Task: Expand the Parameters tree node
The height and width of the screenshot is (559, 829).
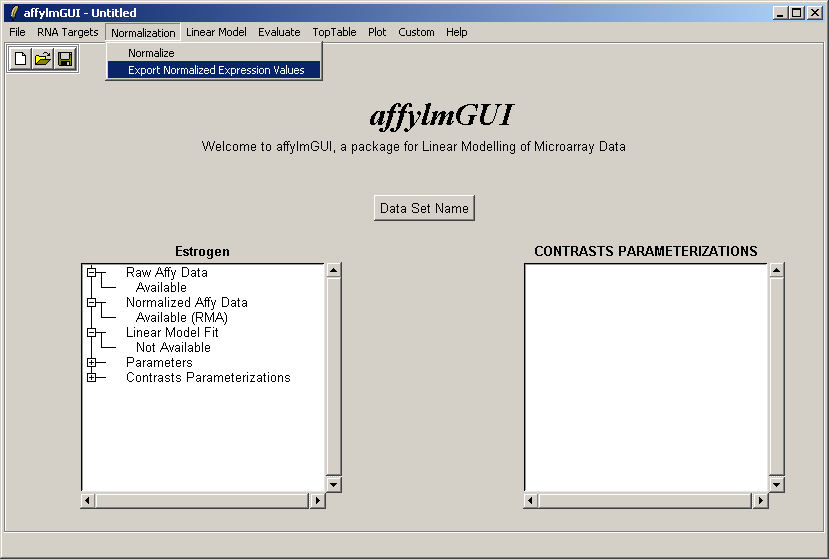Action: 91,363
